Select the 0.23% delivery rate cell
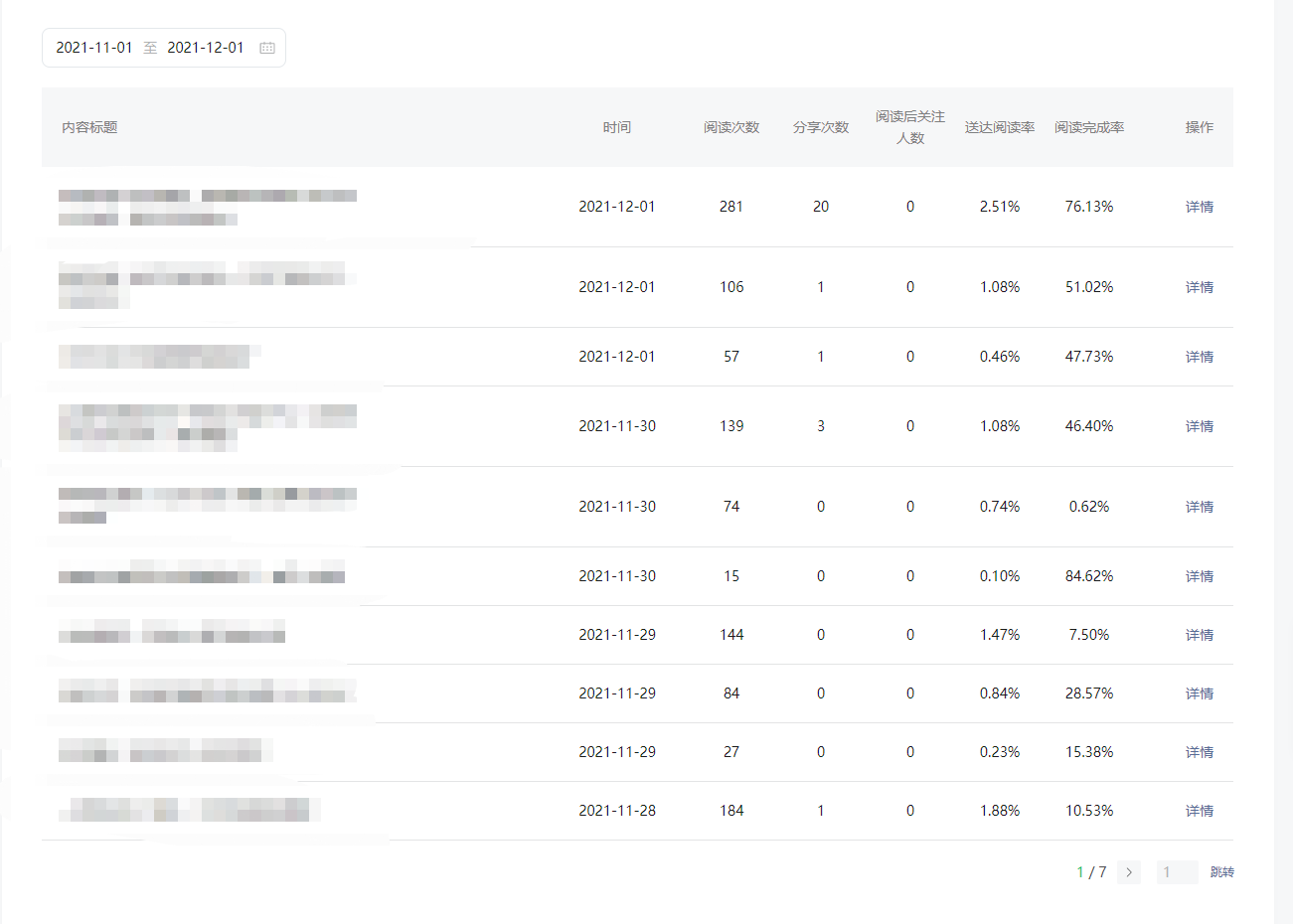1293x924 pixels. click(1000, 752)
